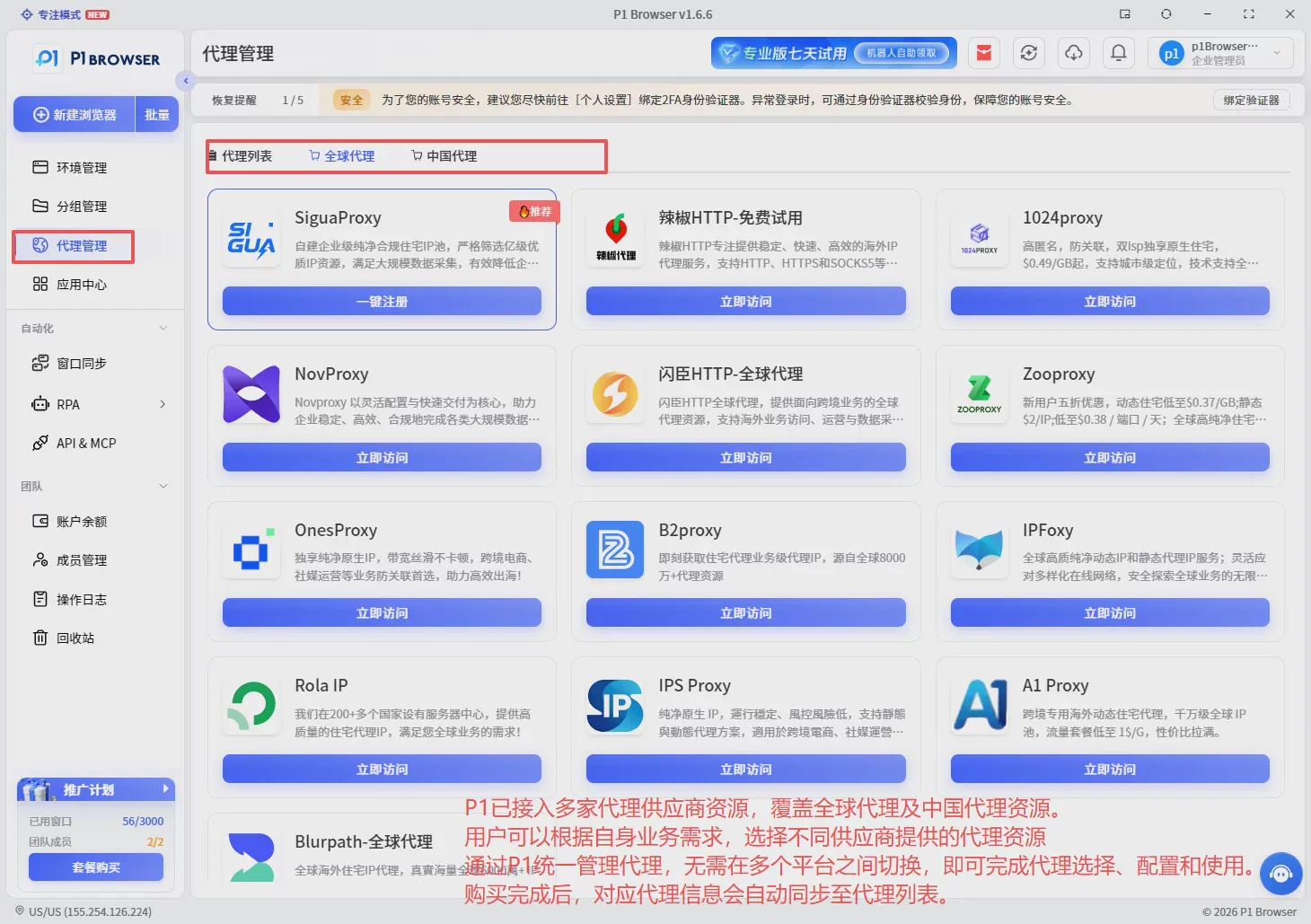This screenshot has height=924, width=1311.
Task: Click the 1 / 5 notice counter
Action: click(293, 100)
